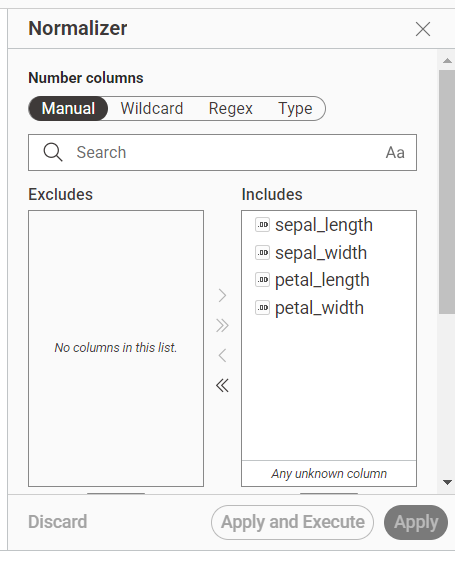
Task: Switch to Regex column selection
Action: click(231, 108)
